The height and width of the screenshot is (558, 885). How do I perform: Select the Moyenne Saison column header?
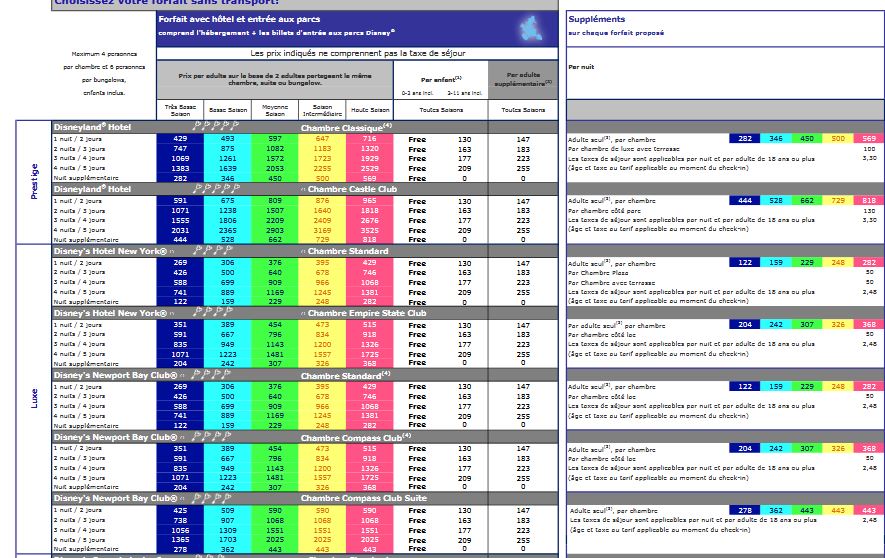point(275,110)
